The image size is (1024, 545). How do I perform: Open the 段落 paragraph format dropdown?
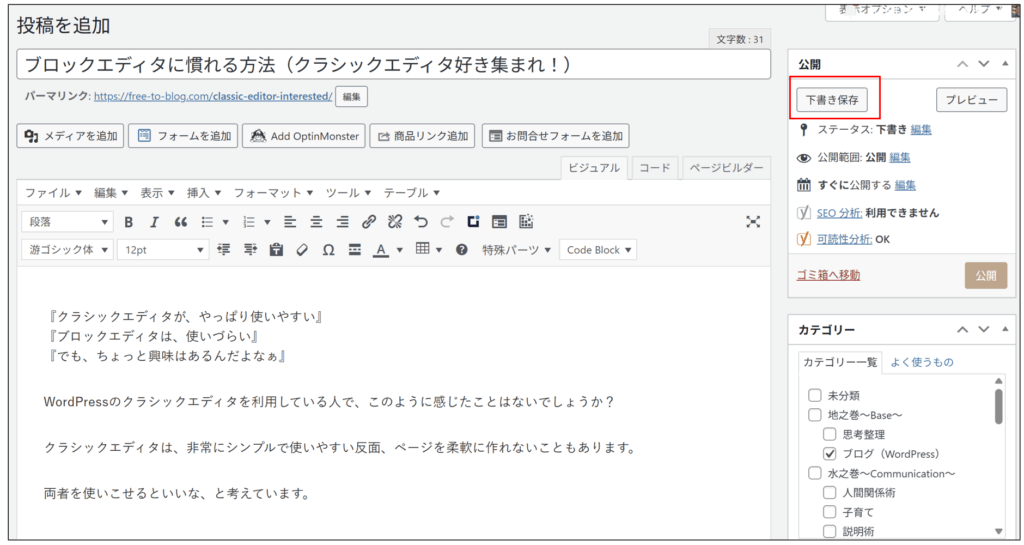click(67, 222)
